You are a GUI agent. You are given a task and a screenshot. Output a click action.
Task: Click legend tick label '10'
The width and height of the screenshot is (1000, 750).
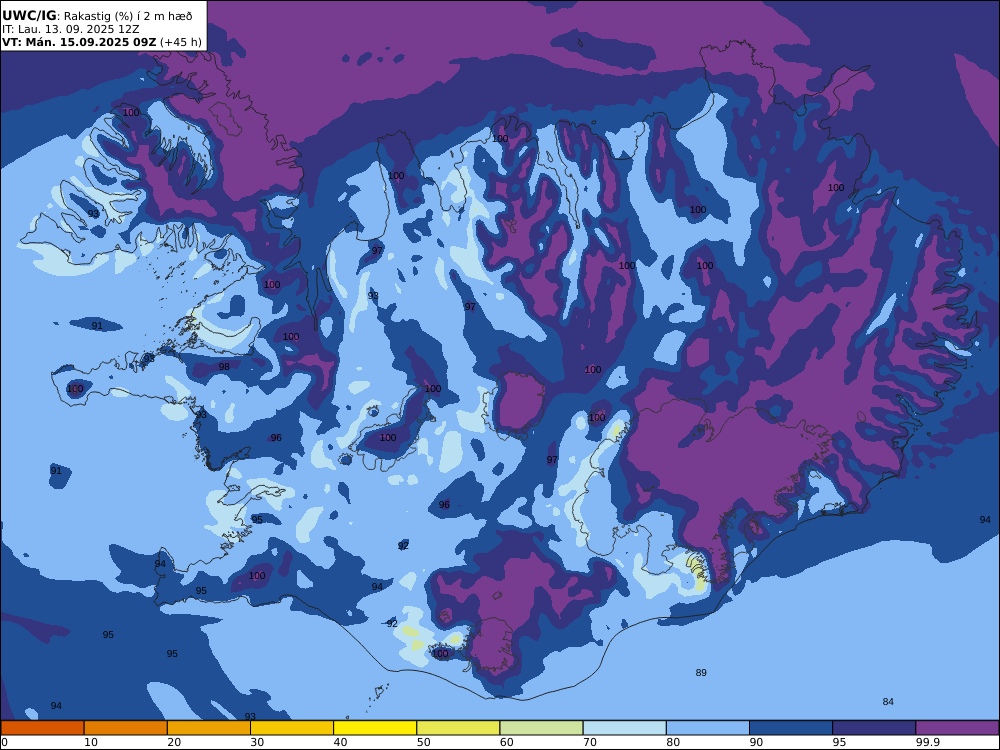[91, 742]
